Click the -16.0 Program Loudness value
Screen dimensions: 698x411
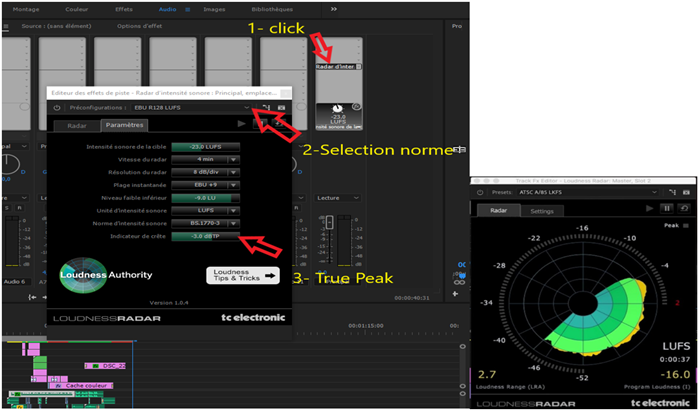click(x=675, y=374)
